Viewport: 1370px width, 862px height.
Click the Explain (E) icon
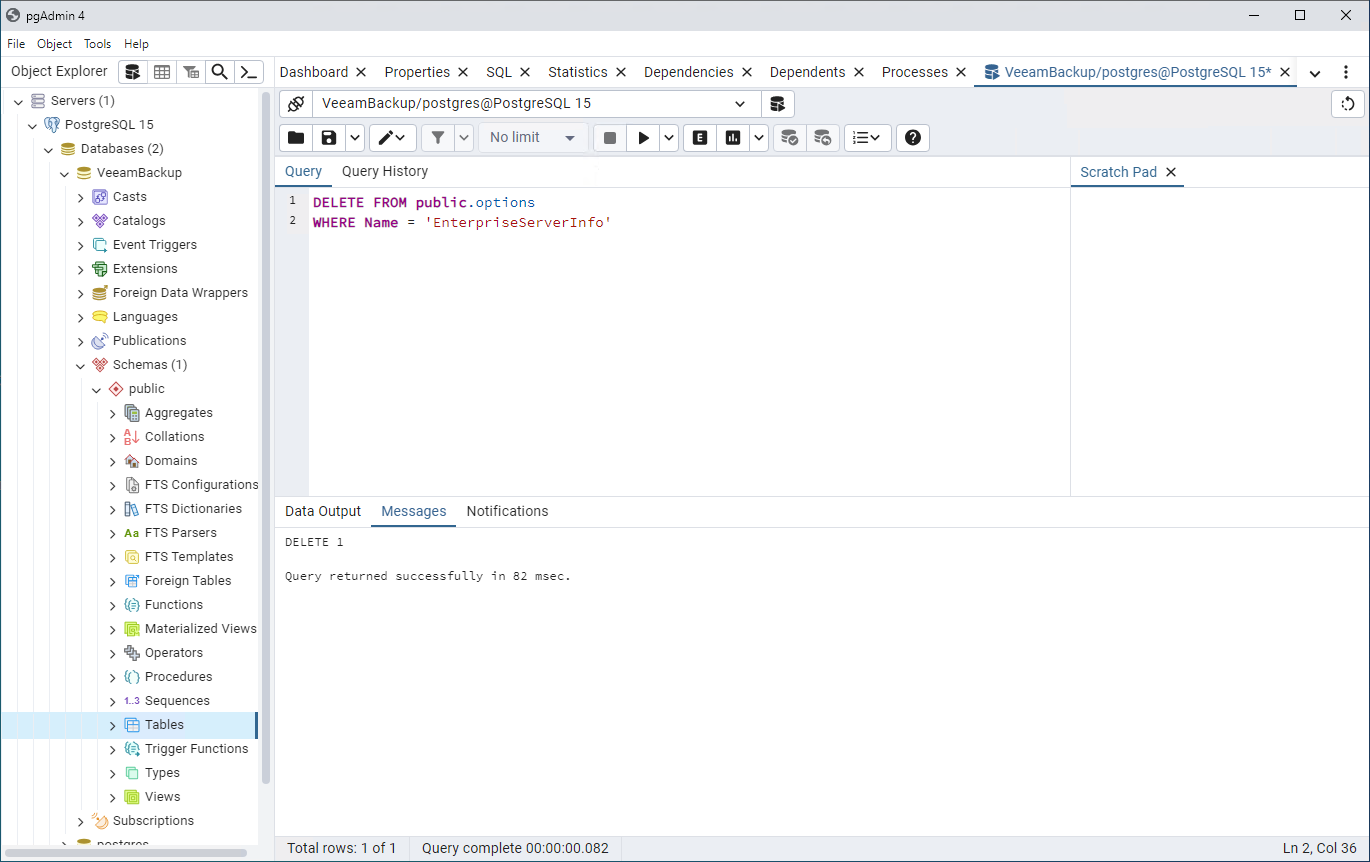click(700, 138)
